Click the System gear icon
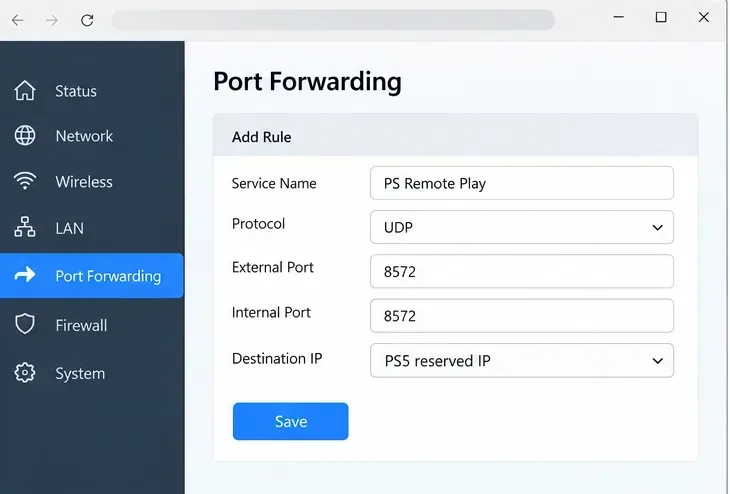 pos(25,372)
